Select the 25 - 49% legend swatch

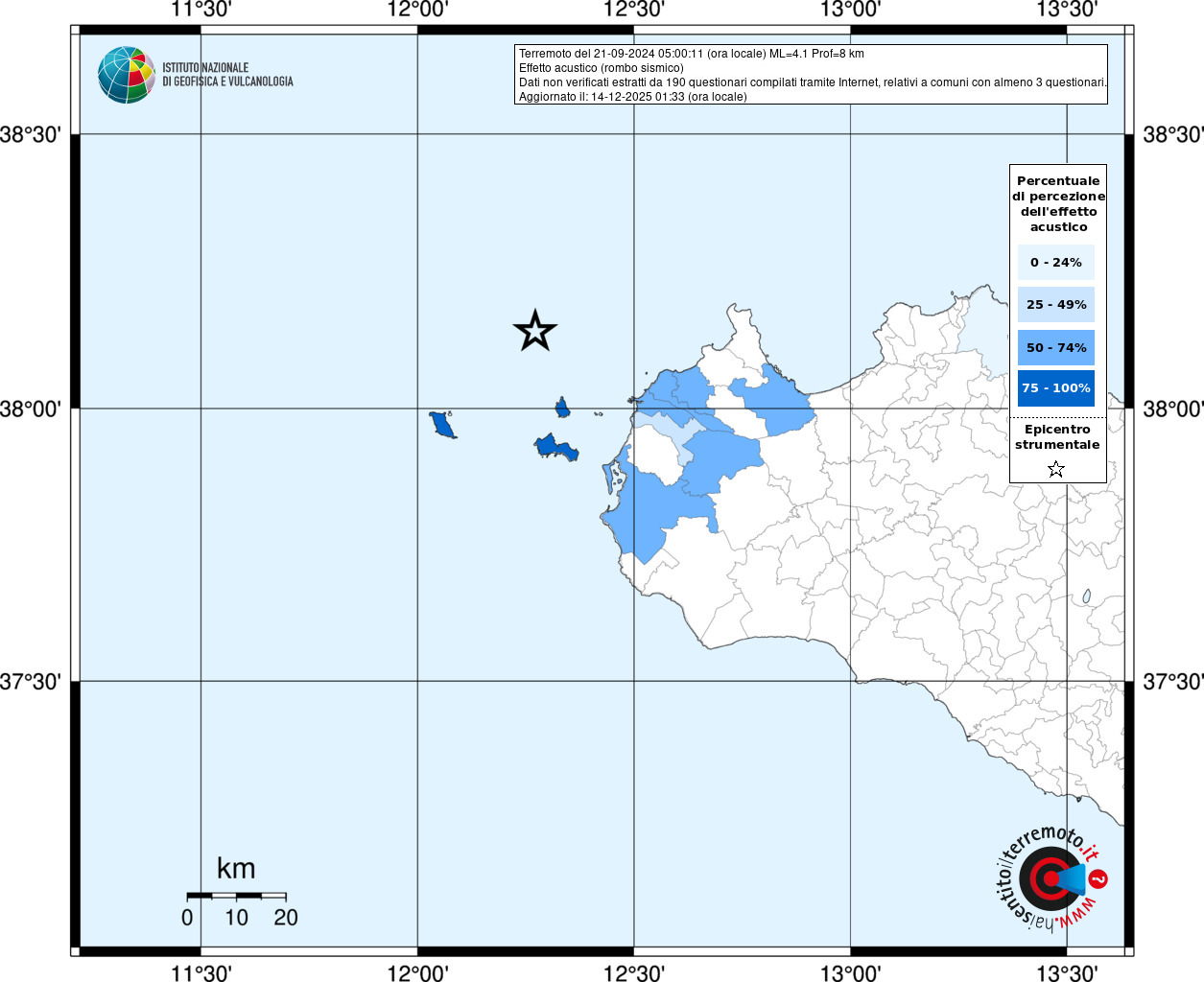pyautogui.click(x=1056, y=305)
